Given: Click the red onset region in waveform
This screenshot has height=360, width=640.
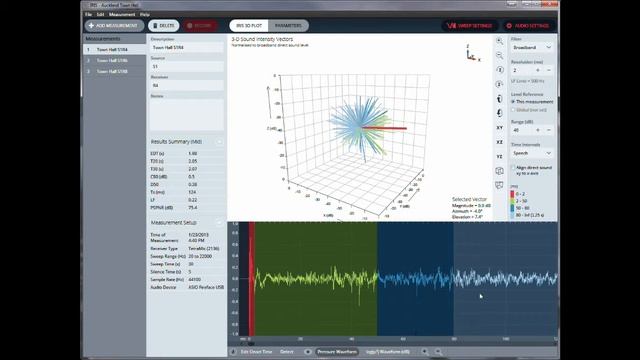Looking at the screenshot, I should pos(252,279).
